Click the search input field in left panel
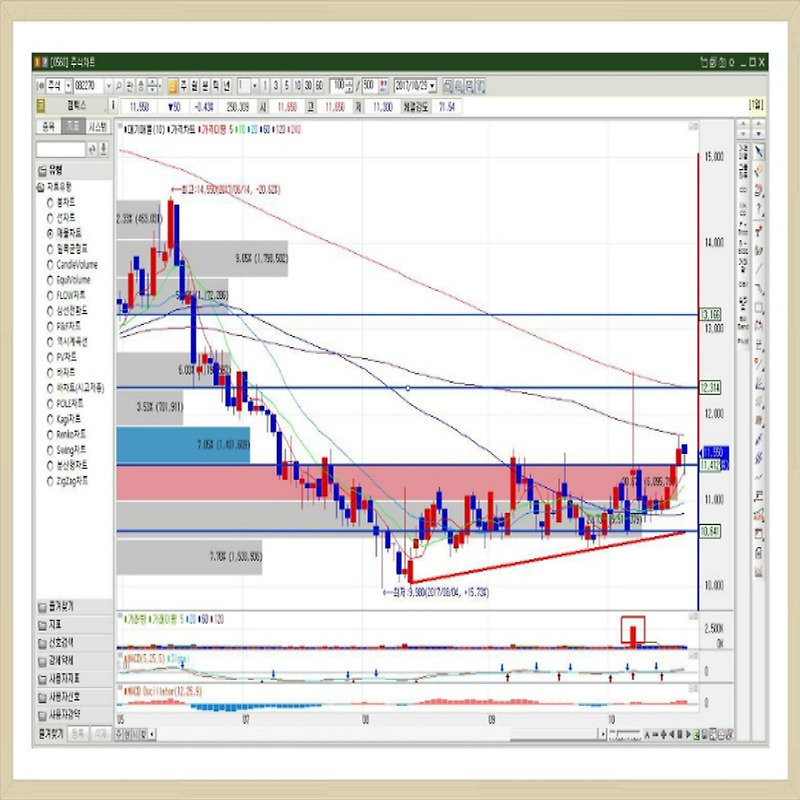The image size is (800, 800). (x=61, y=149)
